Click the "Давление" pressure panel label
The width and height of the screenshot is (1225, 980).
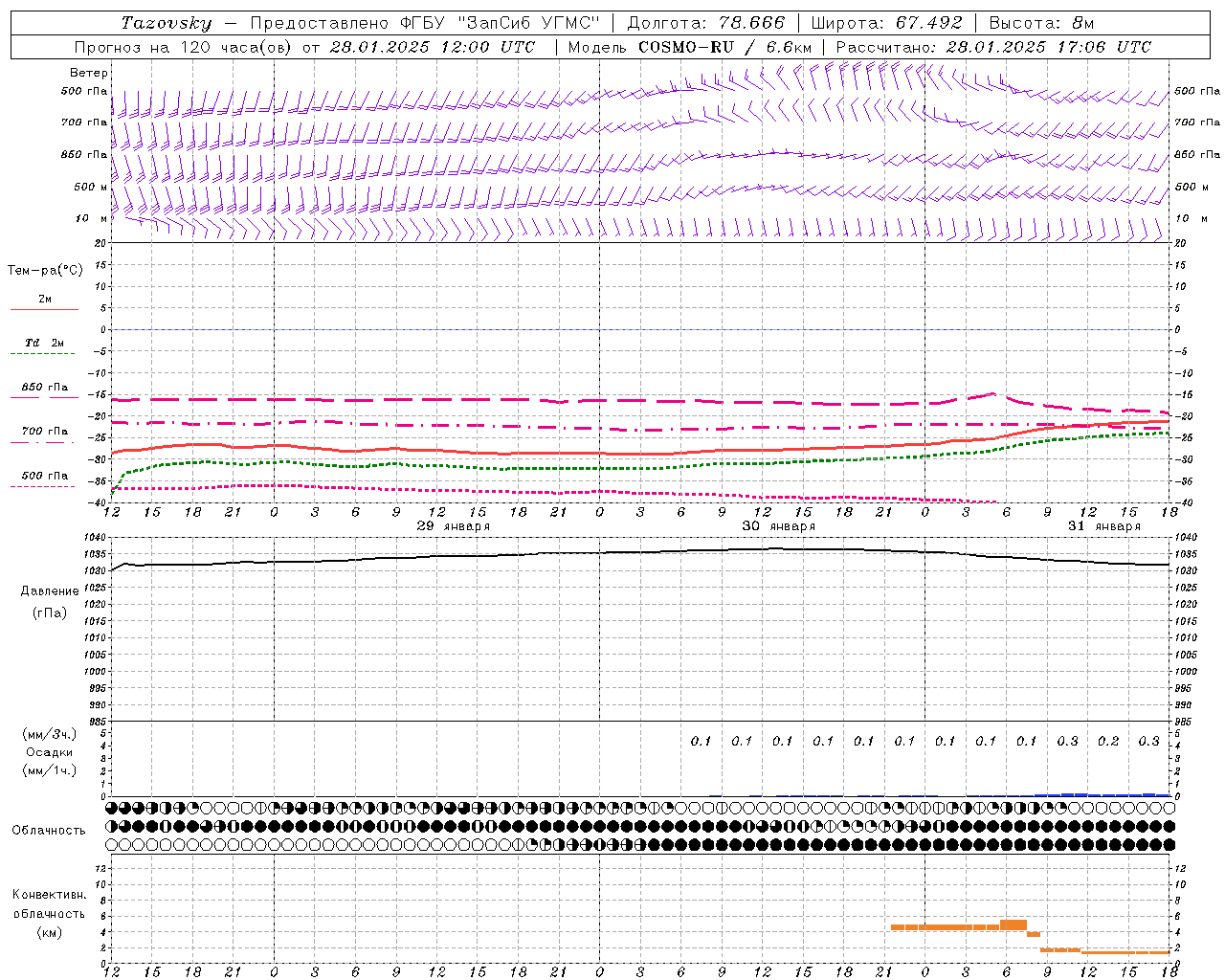coord(50,591)
